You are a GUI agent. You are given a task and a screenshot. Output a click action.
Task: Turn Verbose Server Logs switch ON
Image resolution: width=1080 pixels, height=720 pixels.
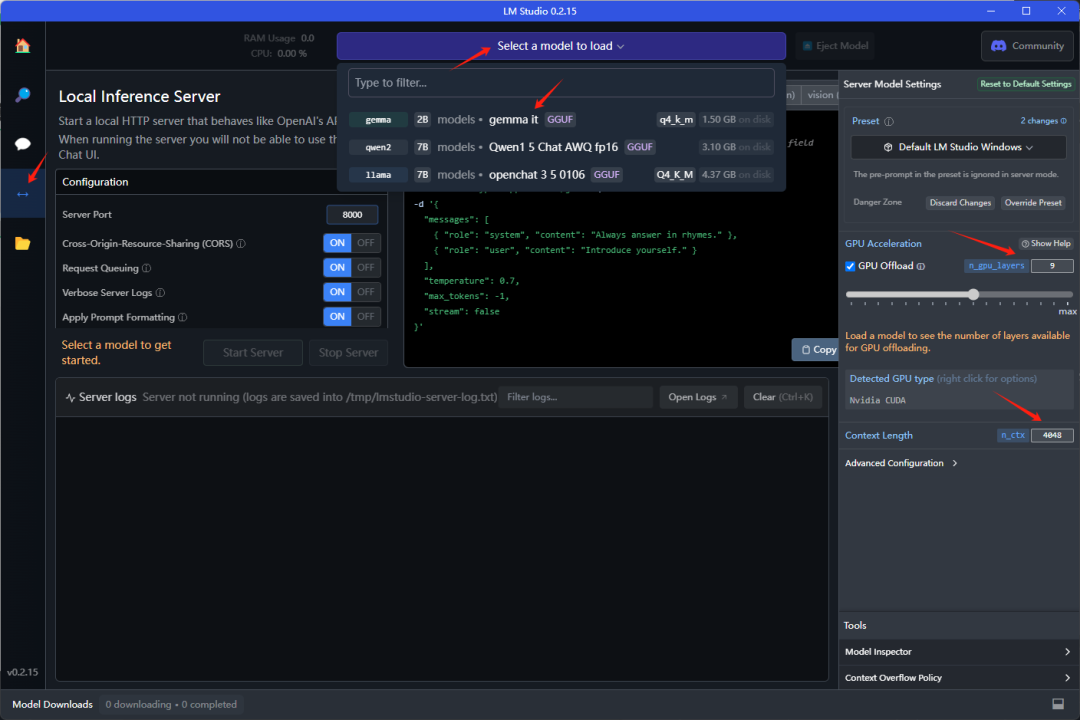338,292
